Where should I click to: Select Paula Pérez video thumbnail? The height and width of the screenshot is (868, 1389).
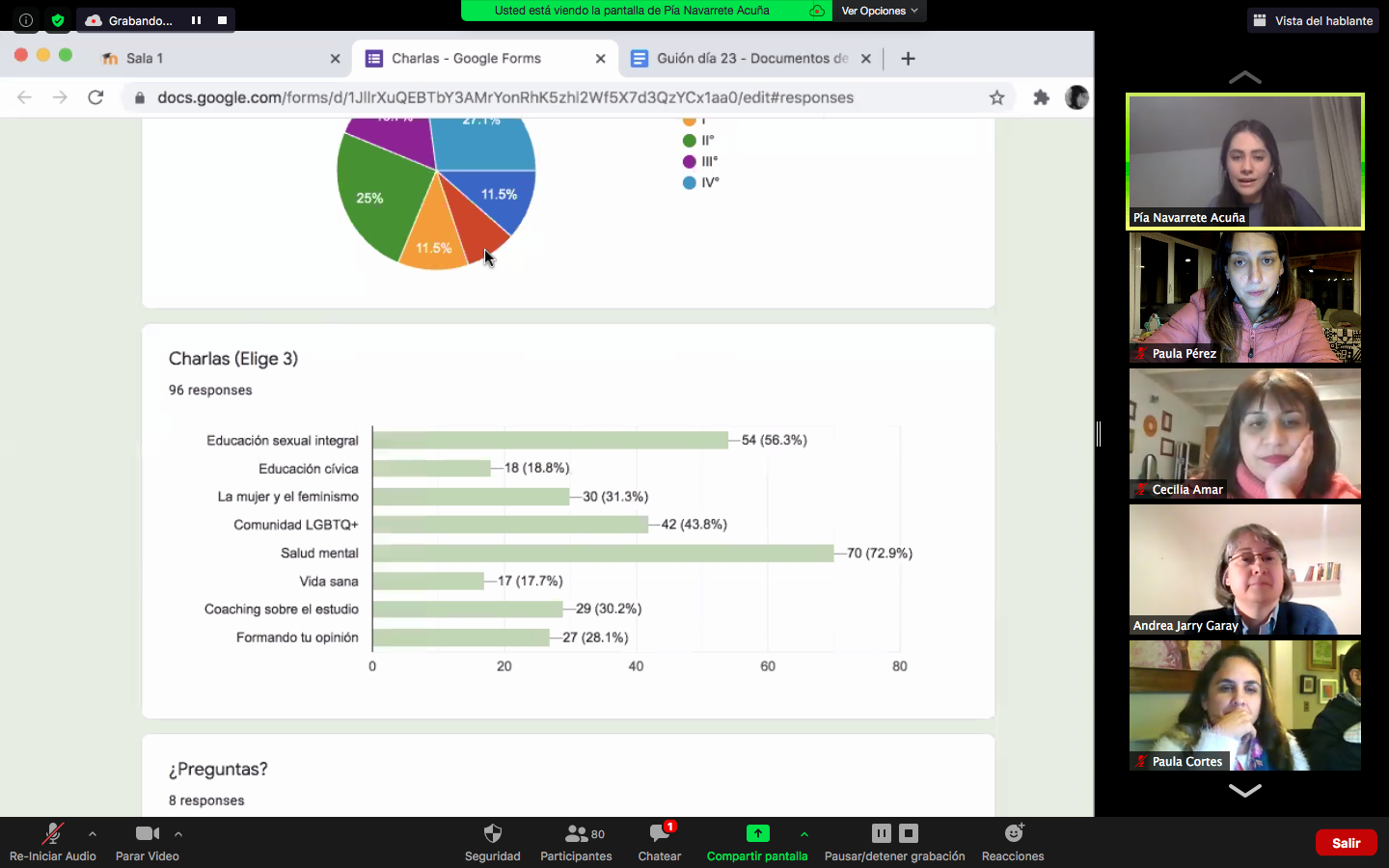coord(1244,297)
